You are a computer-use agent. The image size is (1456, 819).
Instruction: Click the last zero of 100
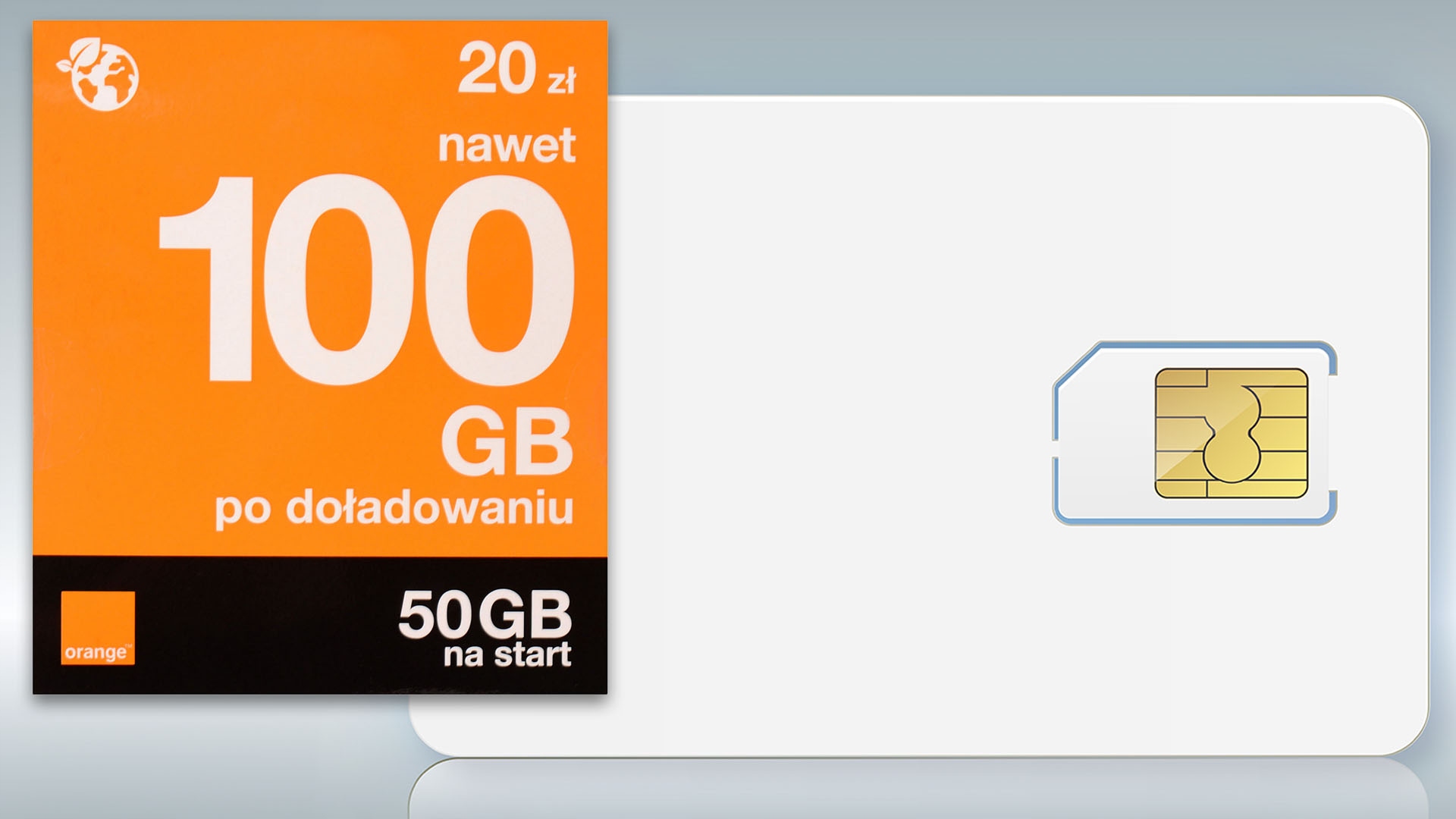[x=499, y=279]
